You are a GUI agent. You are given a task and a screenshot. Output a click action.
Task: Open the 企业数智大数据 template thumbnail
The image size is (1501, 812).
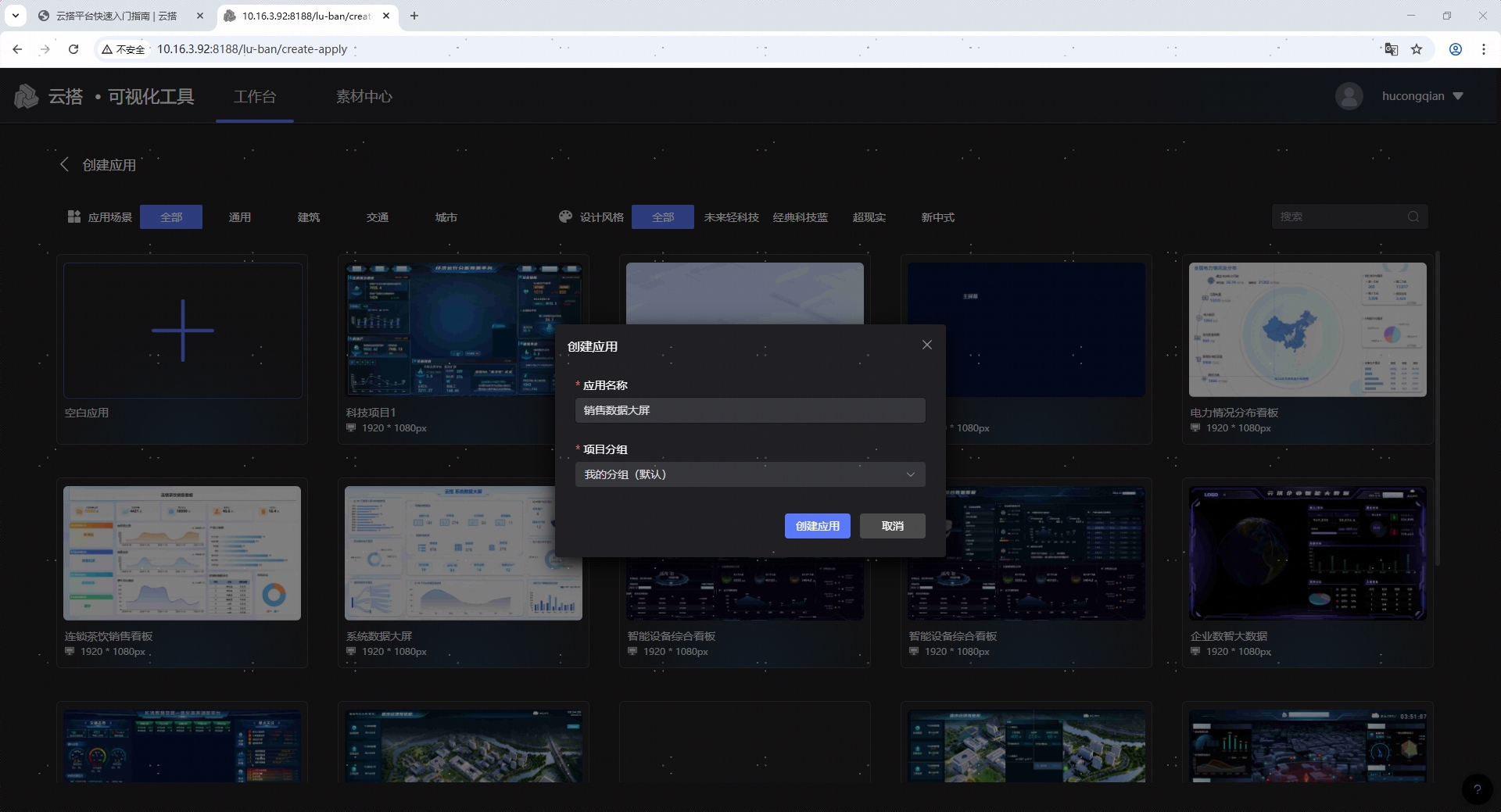tap(1308, 553)
